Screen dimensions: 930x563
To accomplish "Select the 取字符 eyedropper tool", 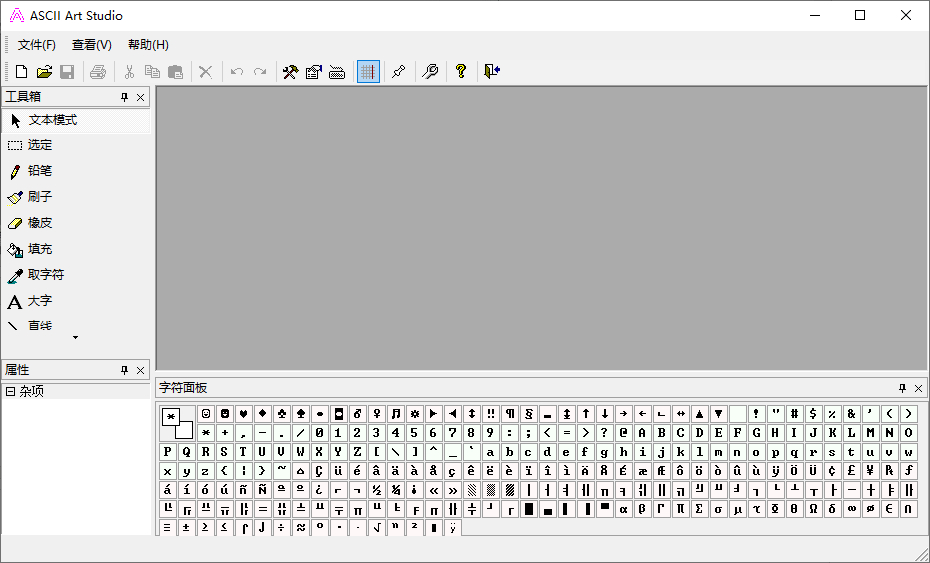I will pyautogui.click(x=76, y=275).
